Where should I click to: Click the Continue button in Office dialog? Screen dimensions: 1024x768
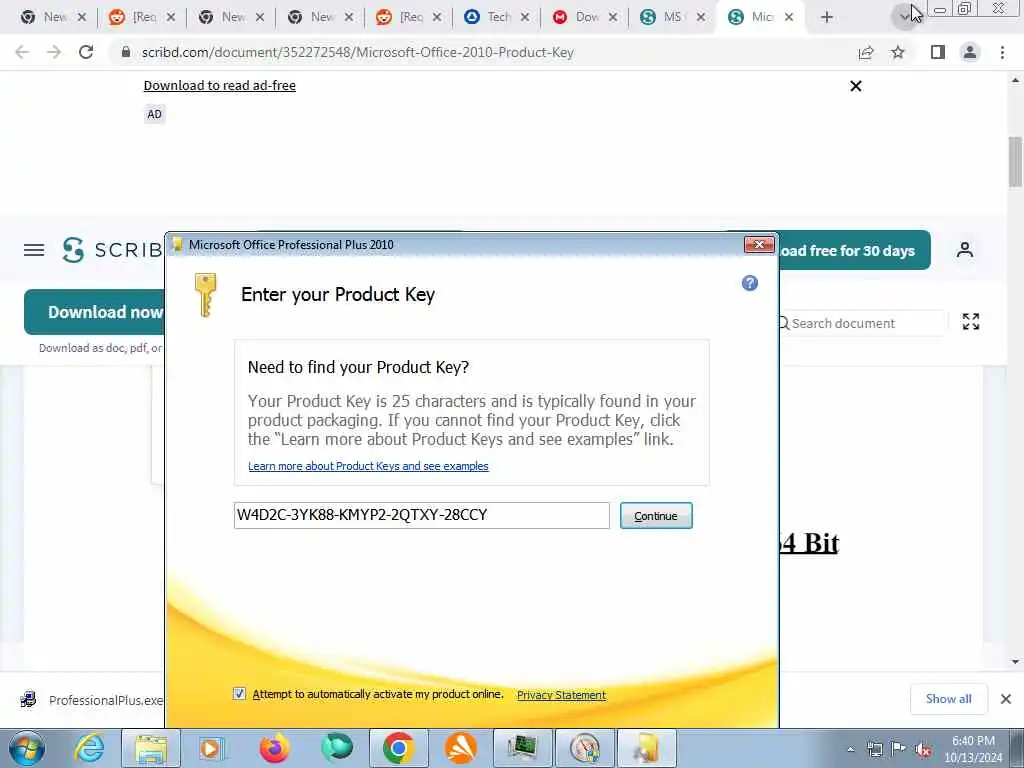click(x=656, y=515)
